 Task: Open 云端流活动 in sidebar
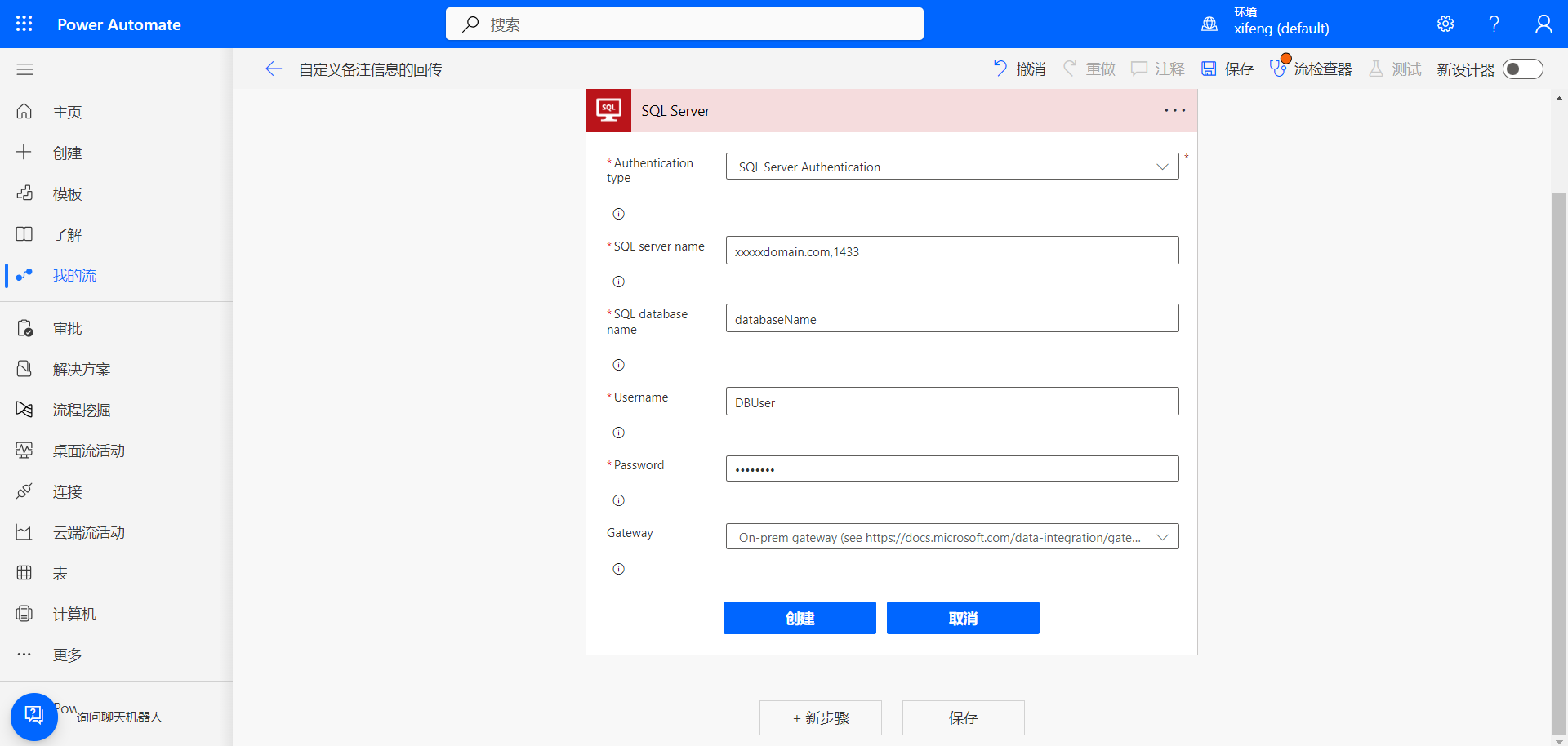[116, 532]
